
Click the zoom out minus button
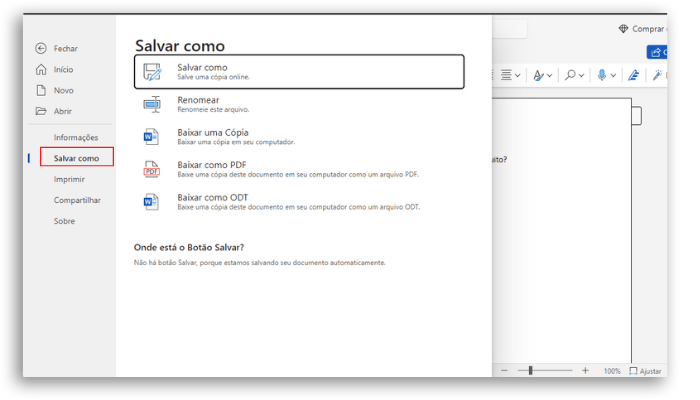point(504,371)
